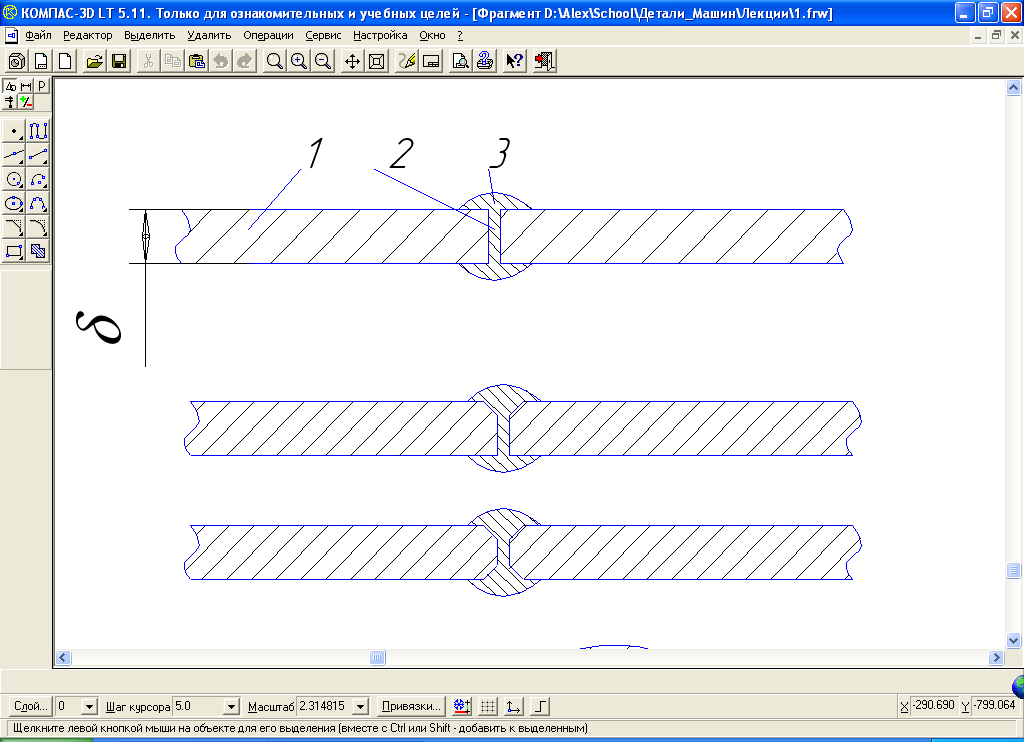Click the zoom in plus magnifier
Screen dimensions: 1024x742
[x=299, y=61]
